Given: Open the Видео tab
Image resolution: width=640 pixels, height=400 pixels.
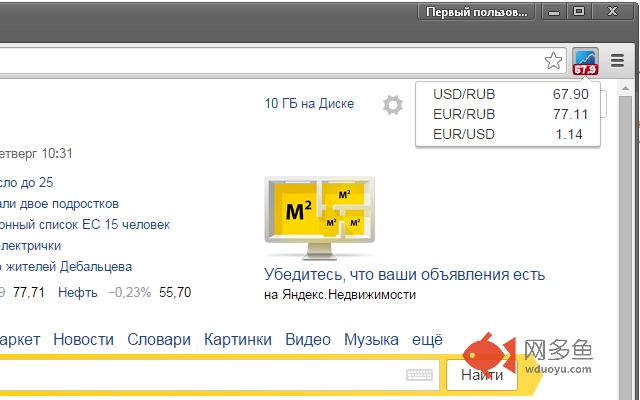Looking at the screenshot, I should (308, 339).
